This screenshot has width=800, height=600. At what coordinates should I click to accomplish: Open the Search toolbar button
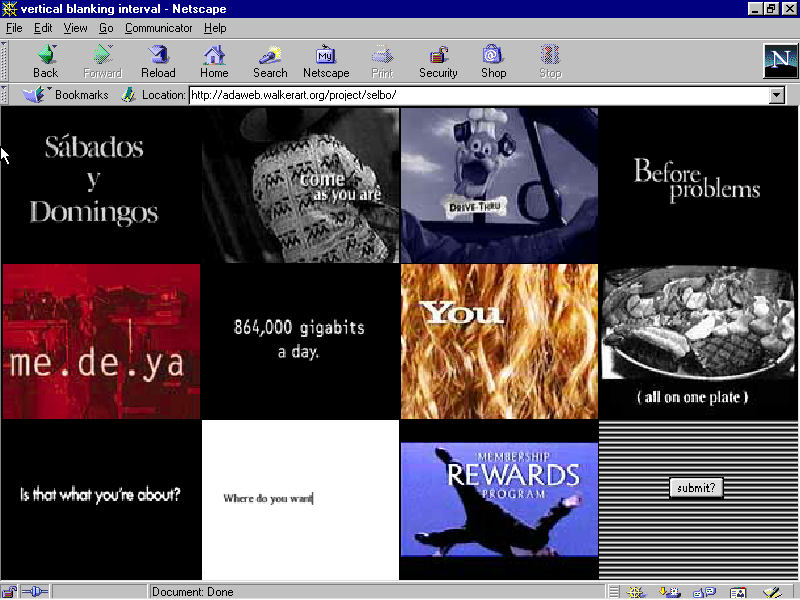pos(270,61)
